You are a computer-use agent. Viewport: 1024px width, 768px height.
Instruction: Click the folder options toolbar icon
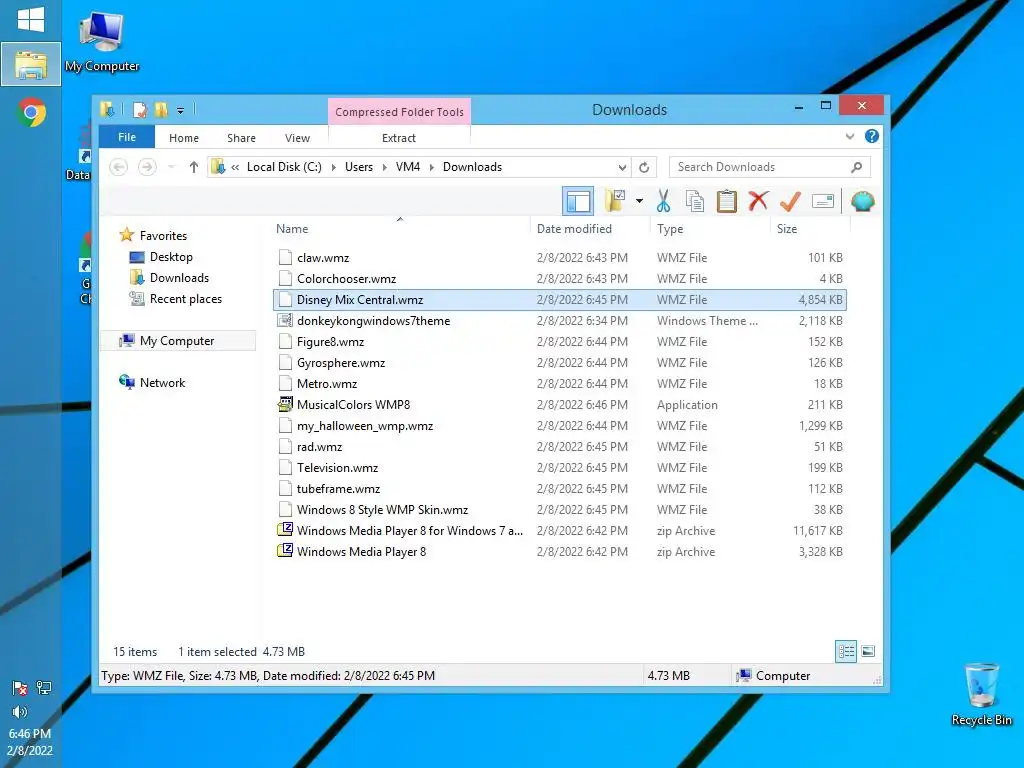[x=615, y=201]
